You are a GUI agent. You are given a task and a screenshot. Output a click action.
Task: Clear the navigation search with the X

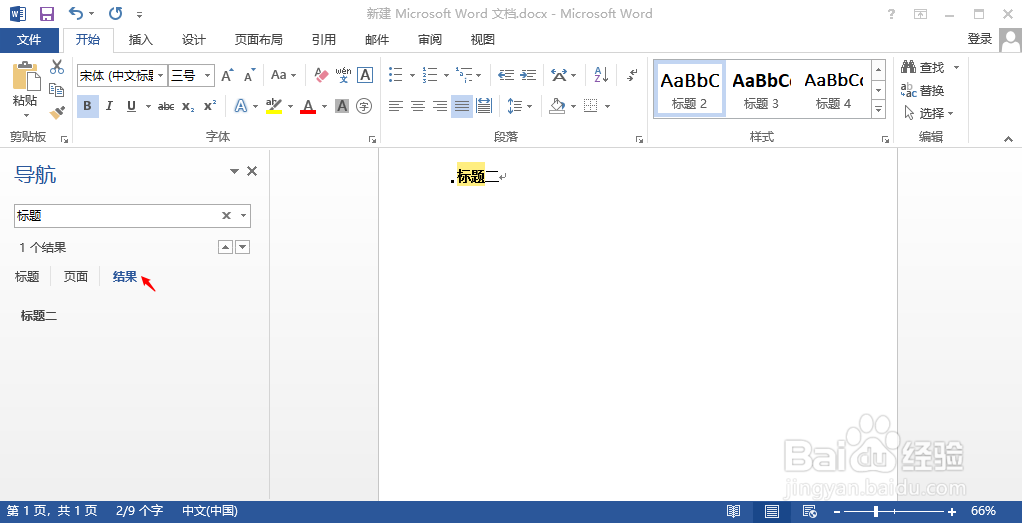coord(226,216)
